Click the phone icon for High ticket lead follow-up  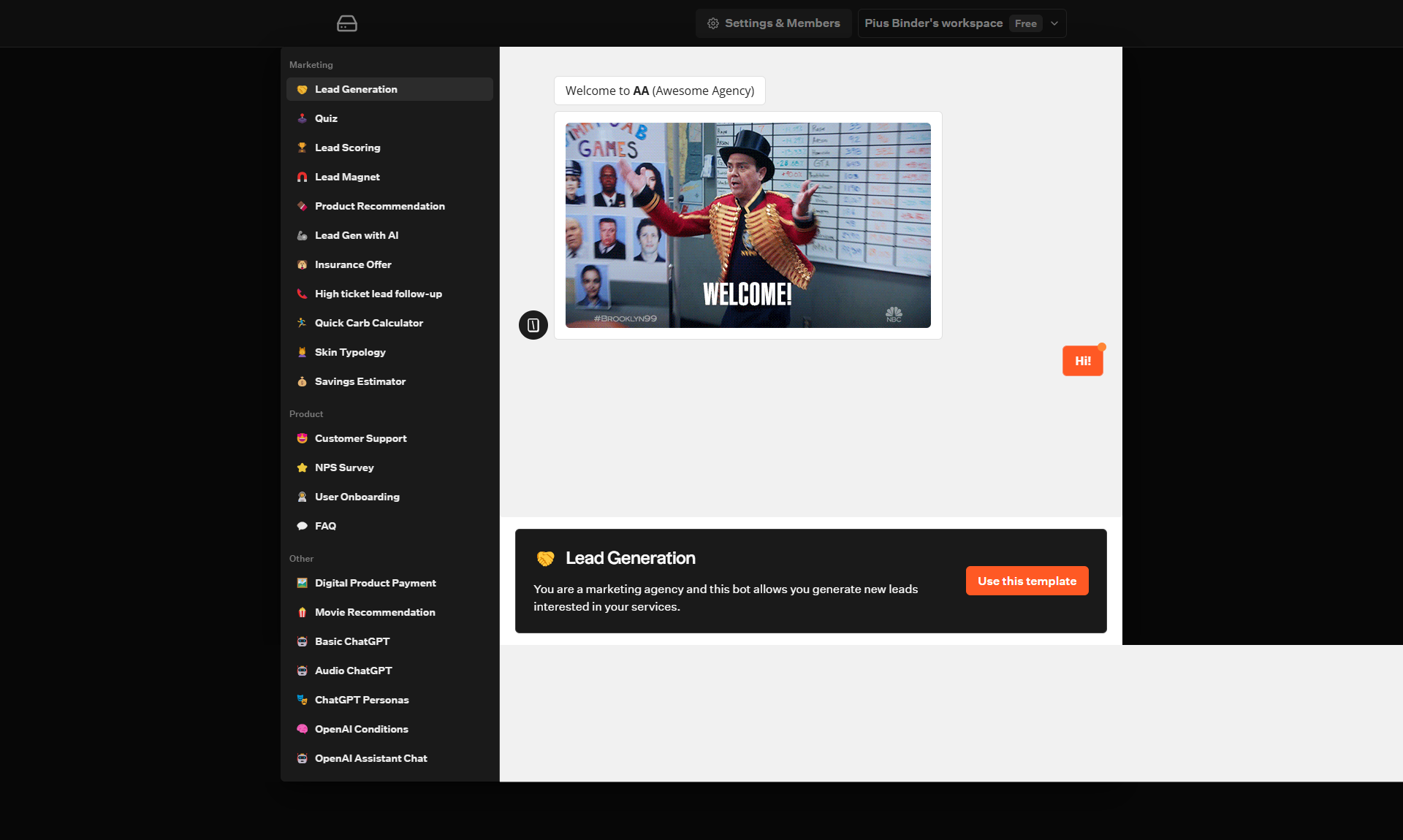click(x=302, y=294)
